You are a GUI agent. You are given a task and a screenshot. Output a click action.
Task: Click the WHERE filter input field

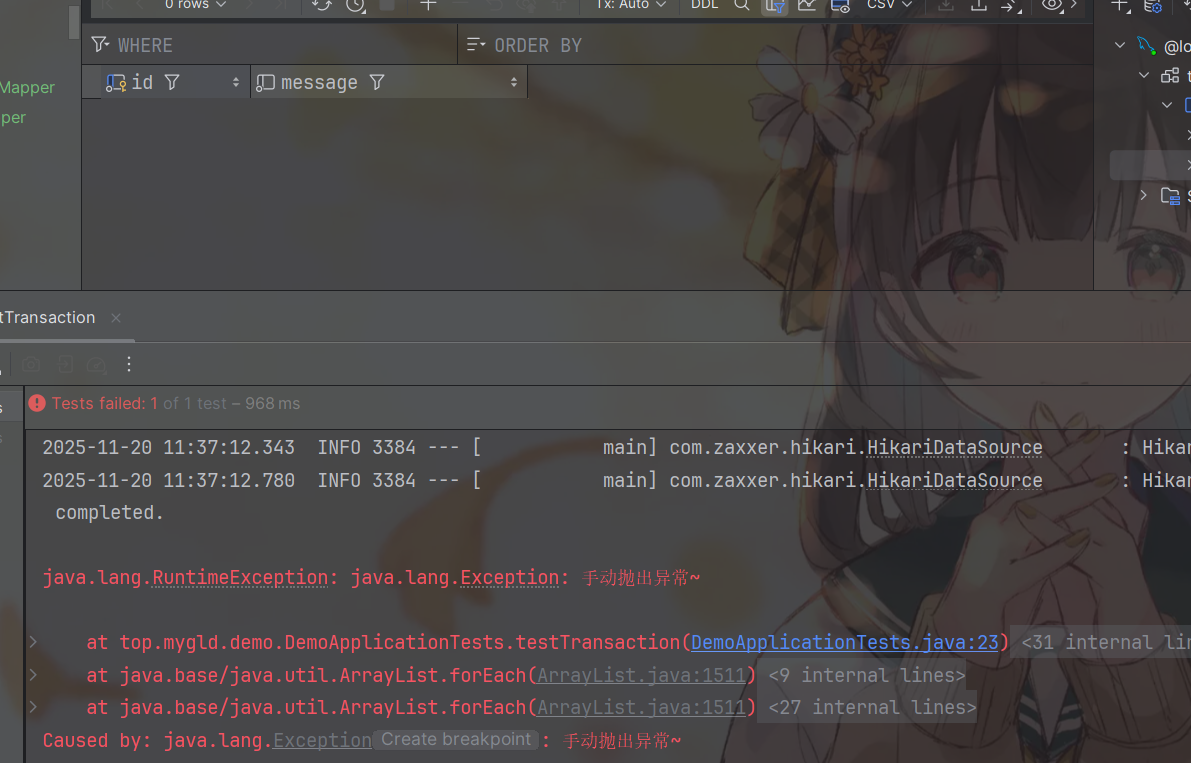pyautogui.click(x=280, y=45)
